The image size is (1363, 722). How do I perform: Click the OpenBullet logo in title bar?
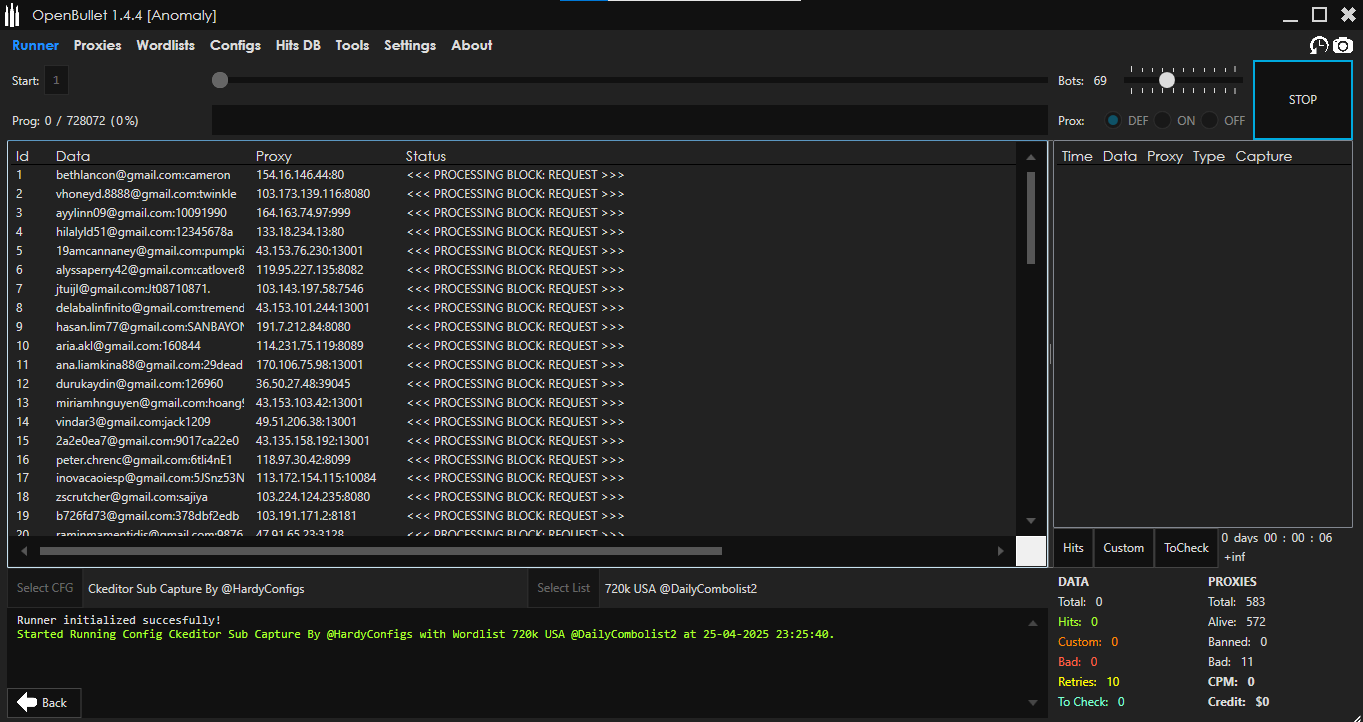tap(13, 15)
